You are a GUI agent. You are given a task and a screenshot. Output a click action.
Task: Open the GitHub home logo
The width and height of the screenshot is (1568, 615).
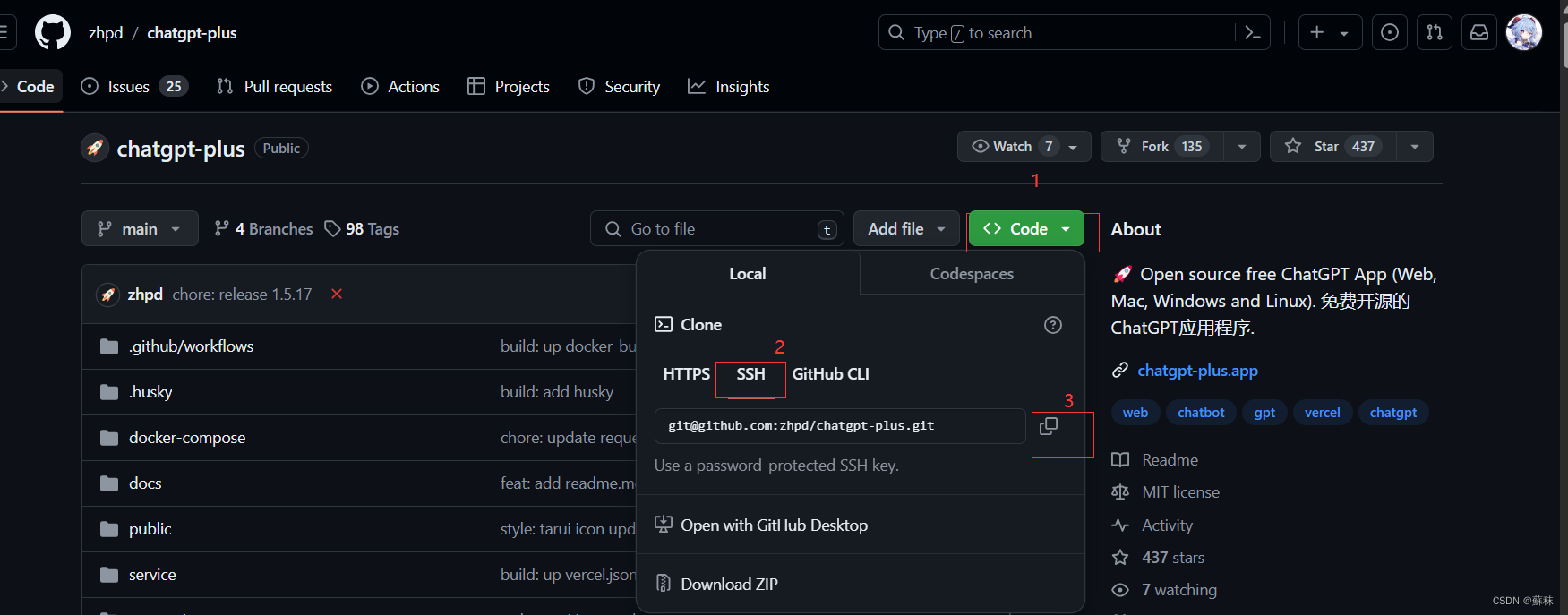point(52,33)
